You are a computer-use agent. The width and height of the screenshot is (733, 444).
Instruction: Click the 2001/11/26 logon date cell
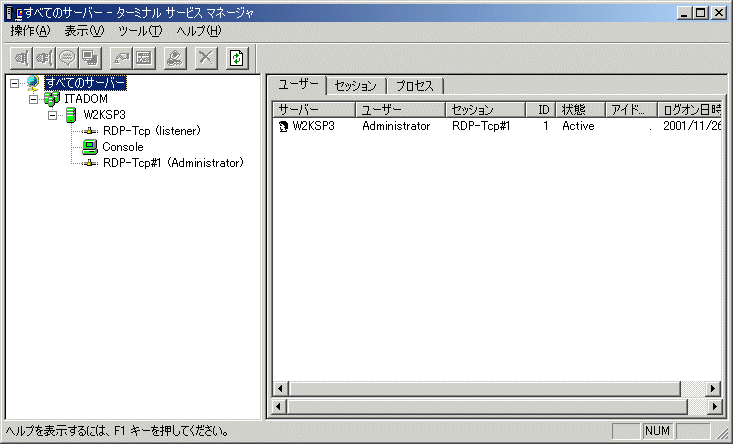[692, 126]
